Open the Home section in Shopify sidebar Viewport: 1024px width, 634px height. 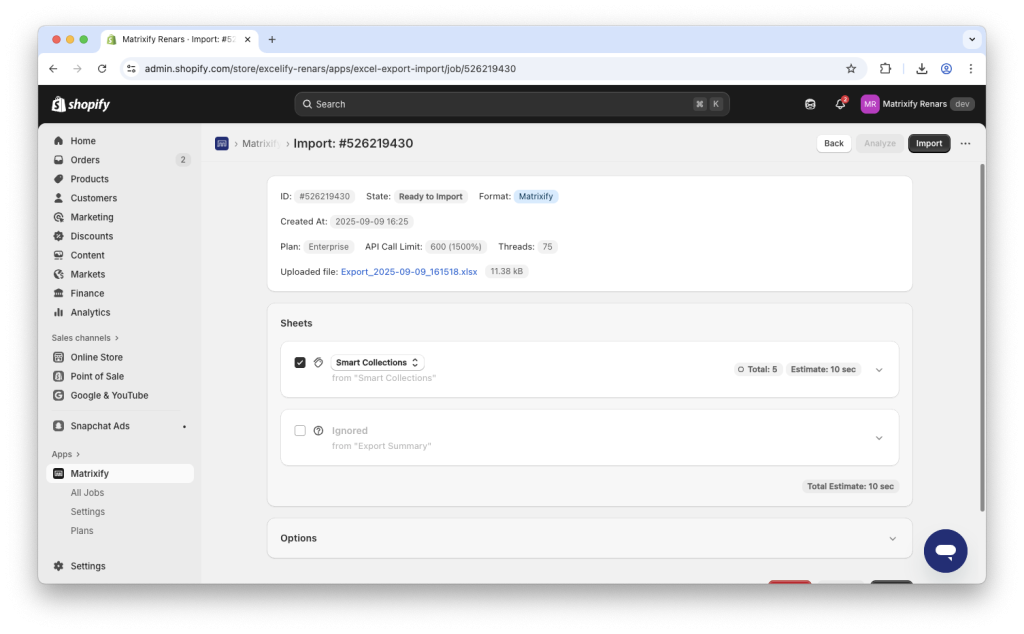tap(60, 140)
